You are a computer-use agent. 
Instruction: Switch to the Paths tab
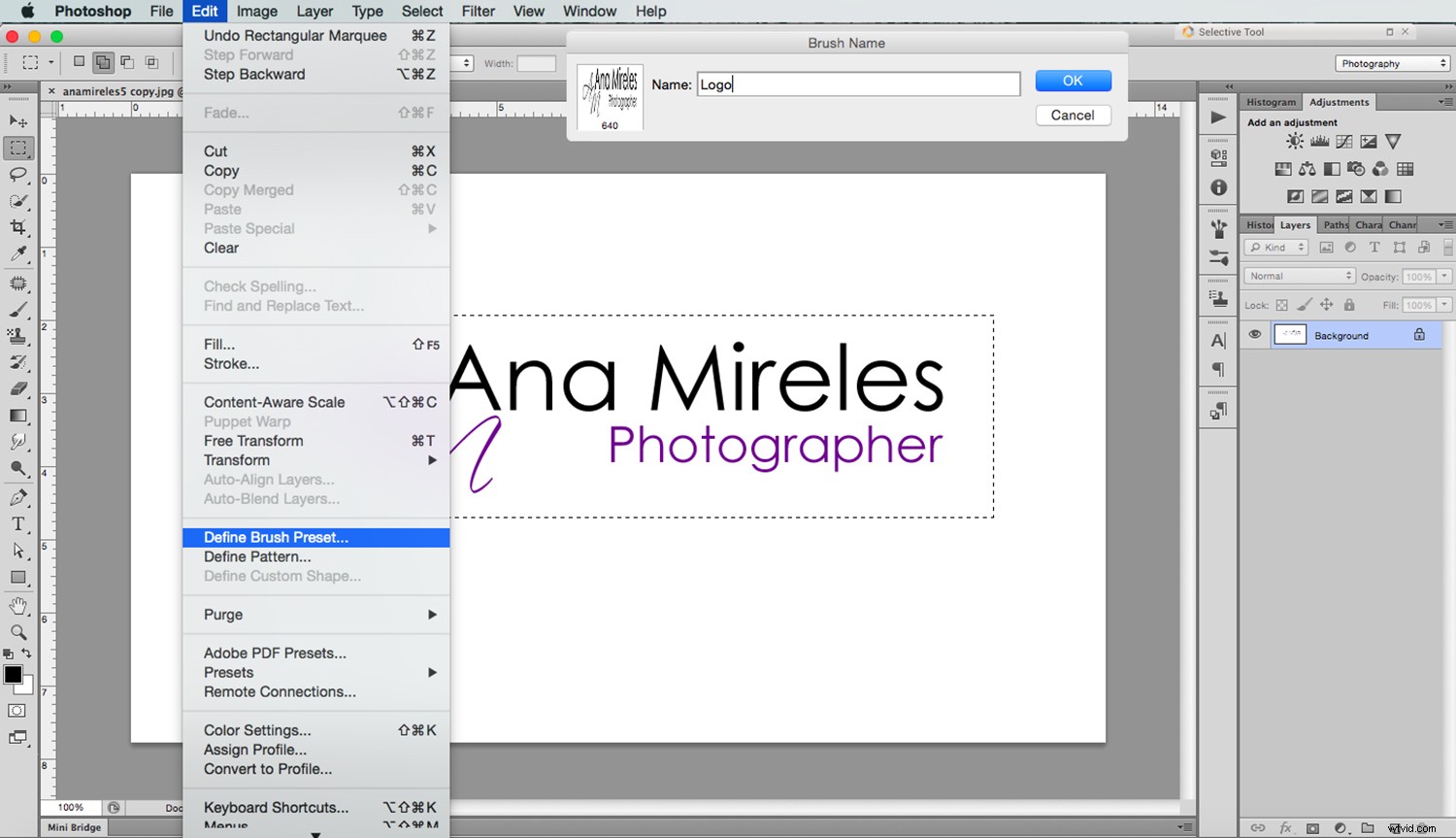[x=1336, y=224]
